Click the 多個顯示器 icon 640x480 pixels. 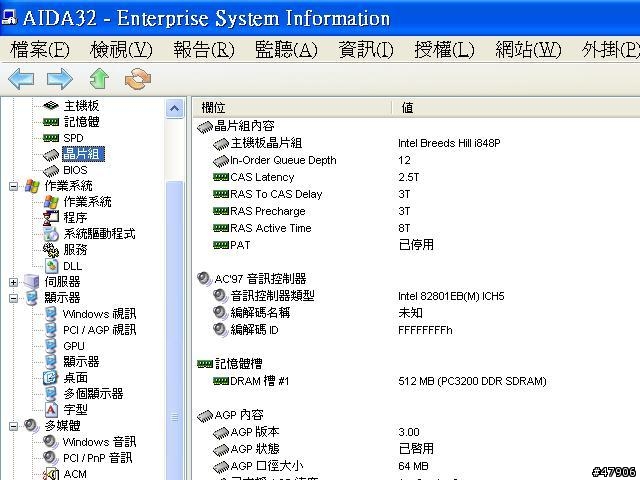[51, 393]
